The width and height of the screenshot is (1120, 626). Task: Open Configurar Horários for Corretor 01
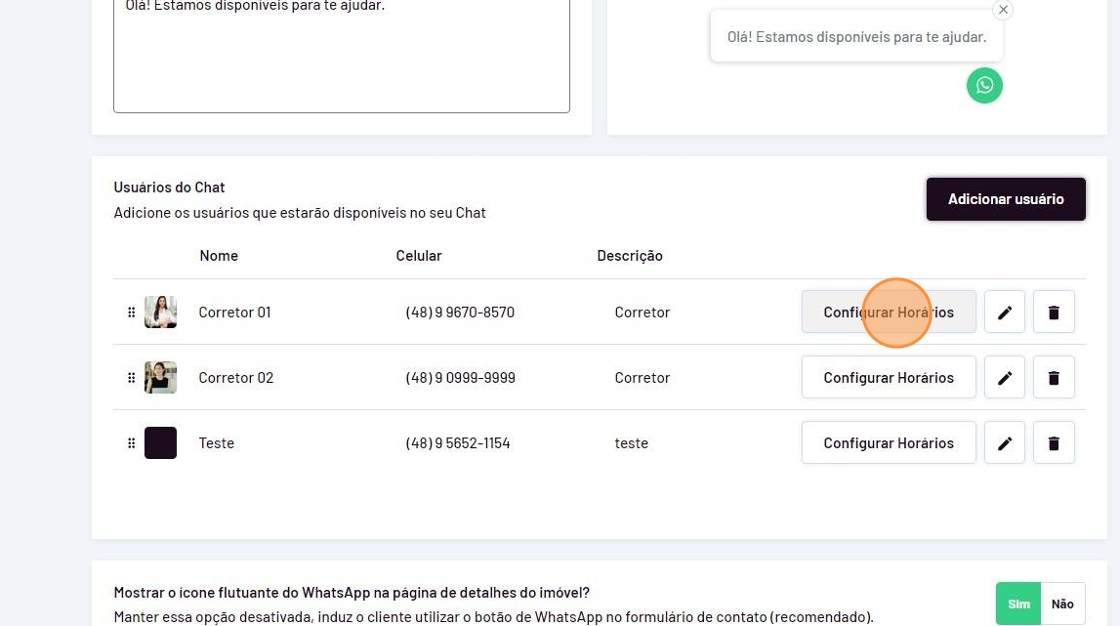(888, 312)
